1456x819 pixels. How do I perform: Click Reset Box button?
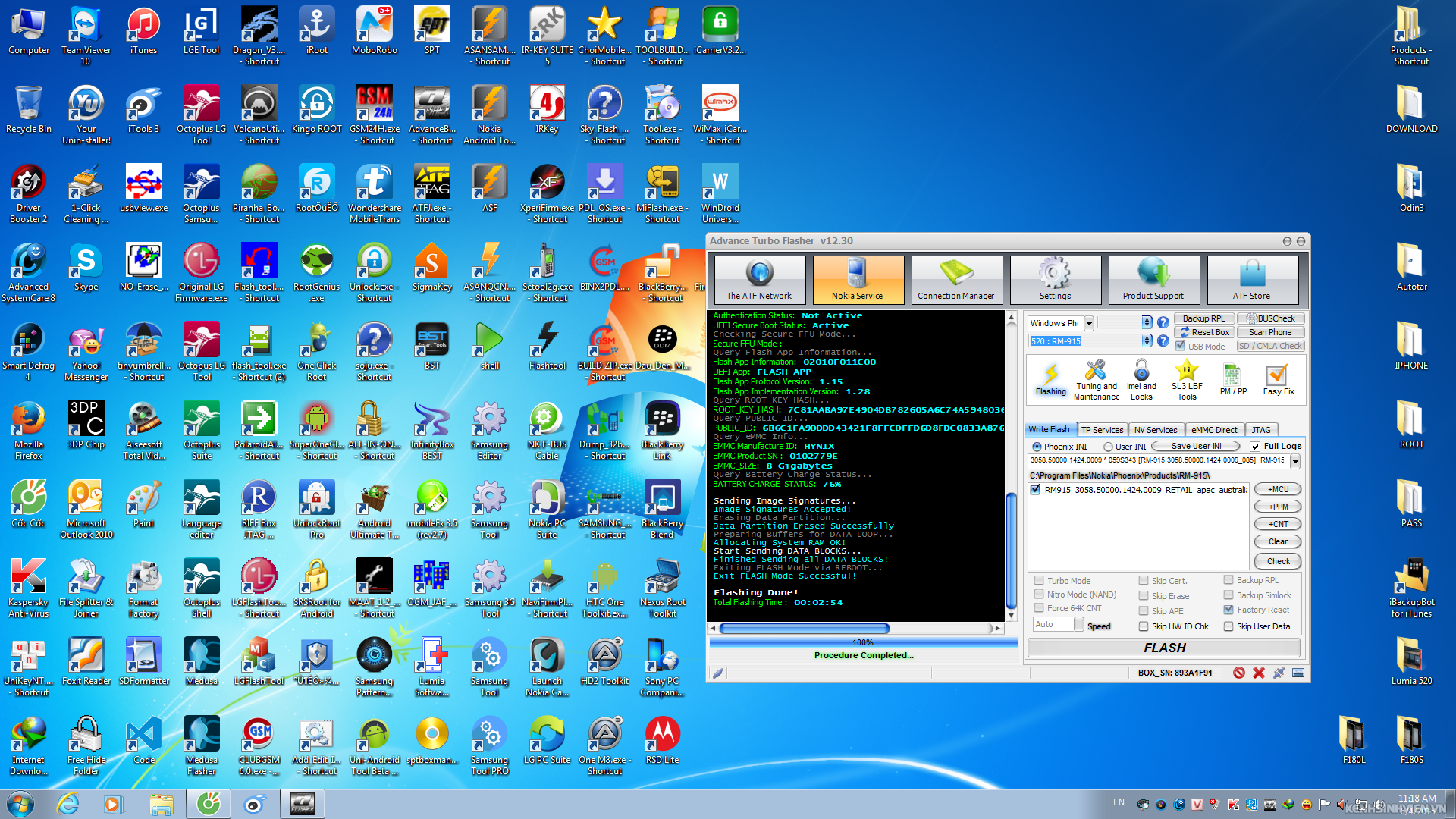point(1203,332)
